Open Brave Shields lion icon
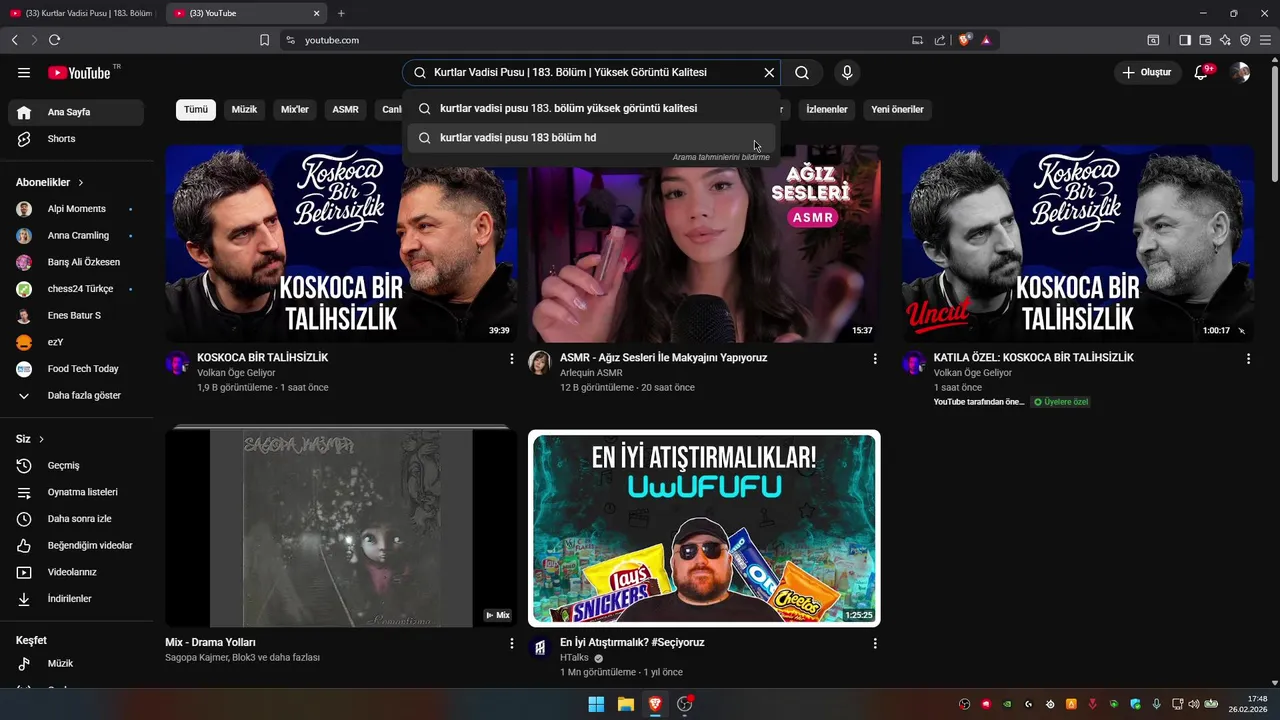 965,40
